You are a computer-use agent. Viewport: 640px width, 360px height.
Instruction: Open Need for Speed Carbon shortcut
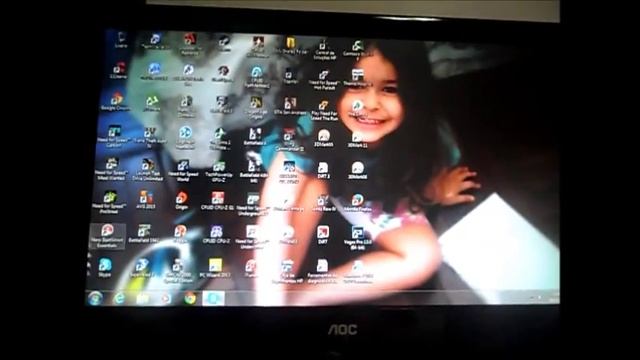tap(114, 136)
